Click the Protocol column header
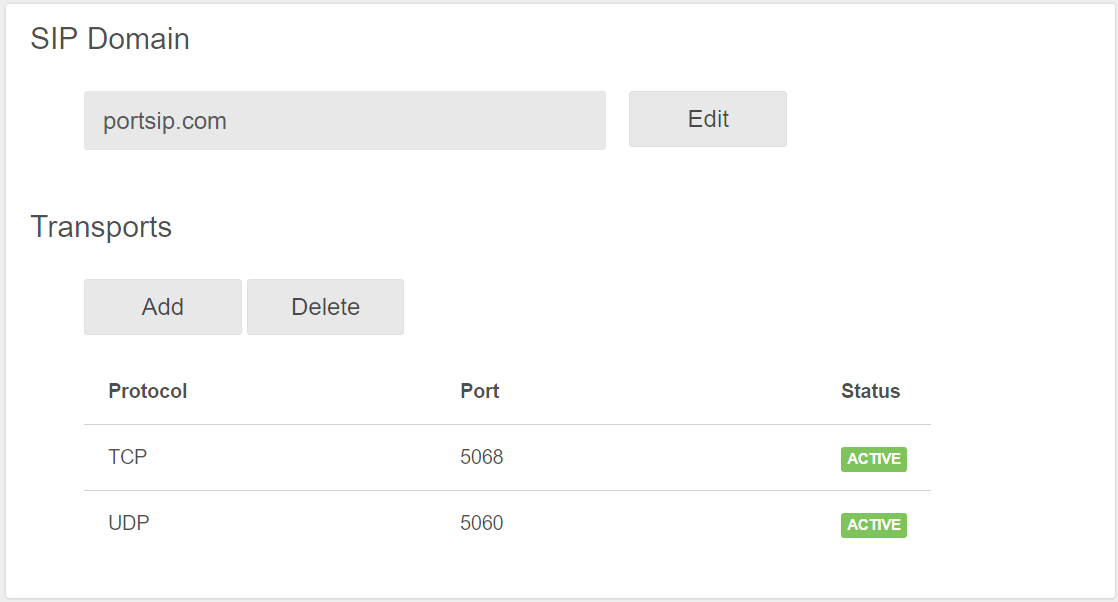The height and width of the screenshot is (602, 1118). point(148,391)
